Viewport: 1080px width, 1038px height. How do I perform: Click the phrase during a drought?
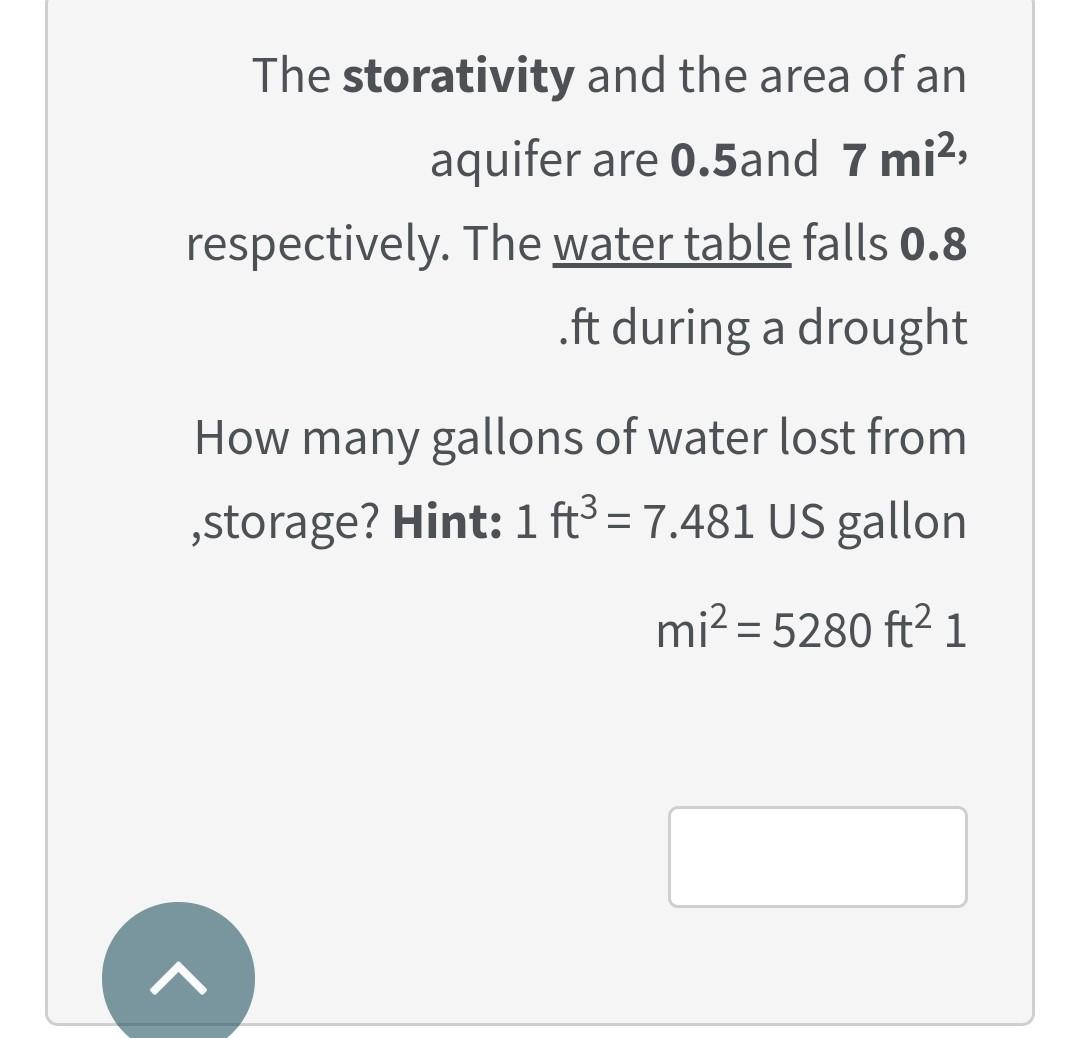pyautogui.click(x=790, y=327)
